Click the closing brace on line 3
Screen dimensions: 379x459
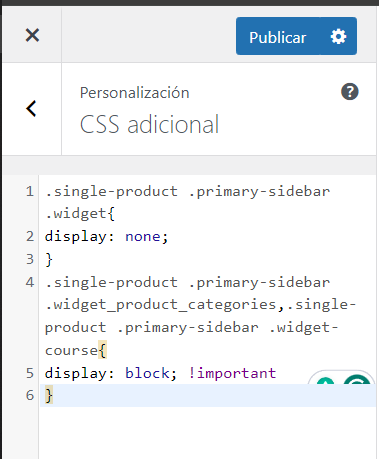pos(49,260)
